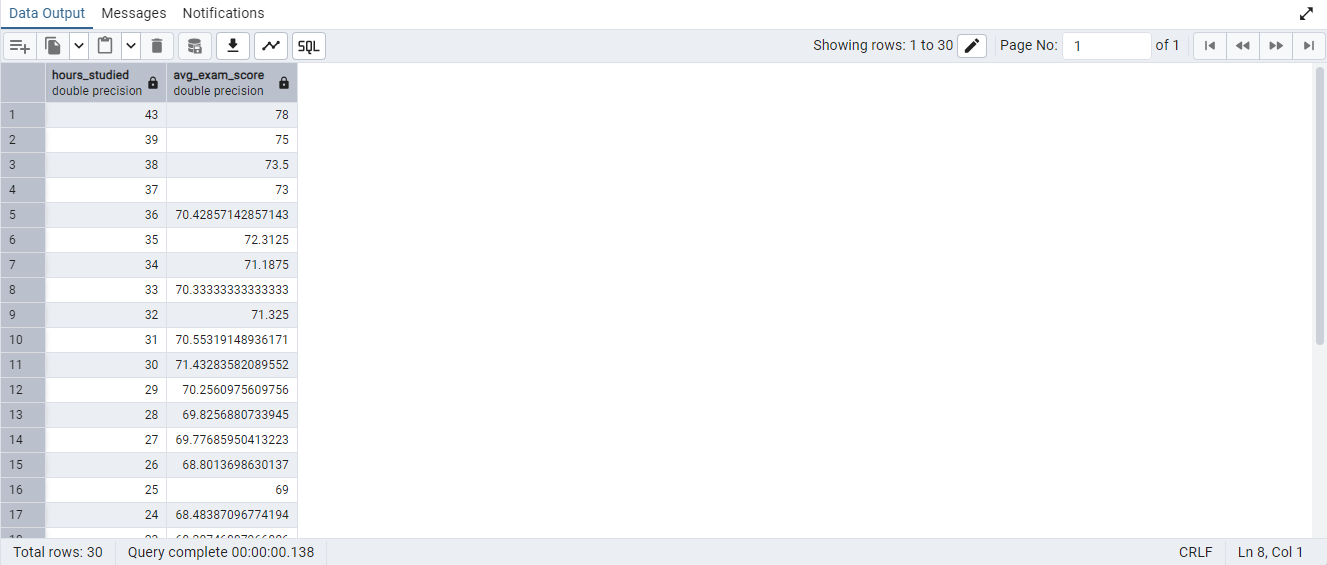Image resolution: width=1327 pixels, height=565 pixels.
Task: Click cell with avg score 69
Action: point(232,490)
